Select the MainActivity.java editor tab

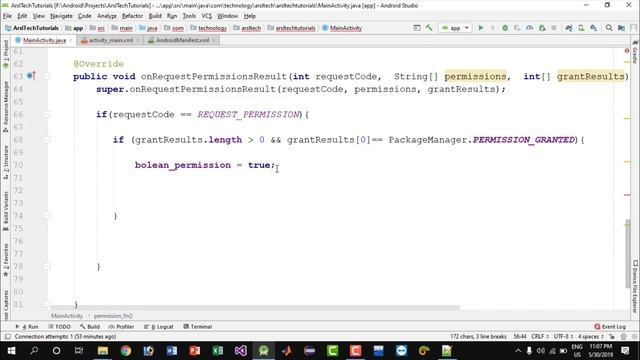[x=44, y=40]
